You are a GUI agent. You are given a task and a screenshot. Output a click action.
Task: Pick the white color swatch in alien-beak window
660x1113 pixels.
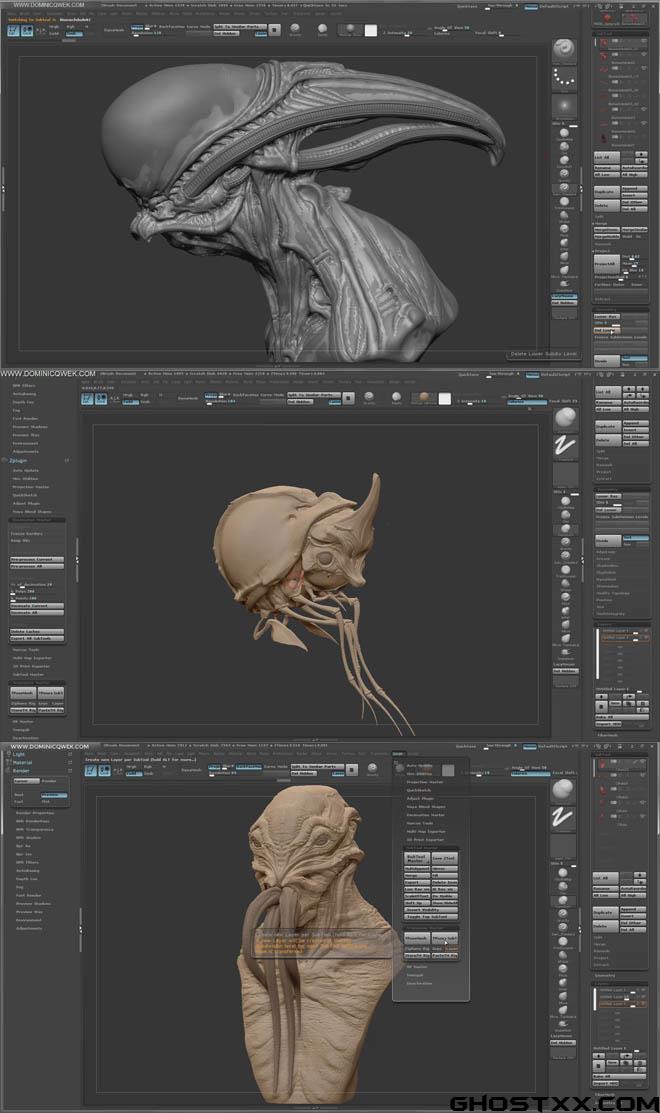pyautogui.click(x=370, y=31)
